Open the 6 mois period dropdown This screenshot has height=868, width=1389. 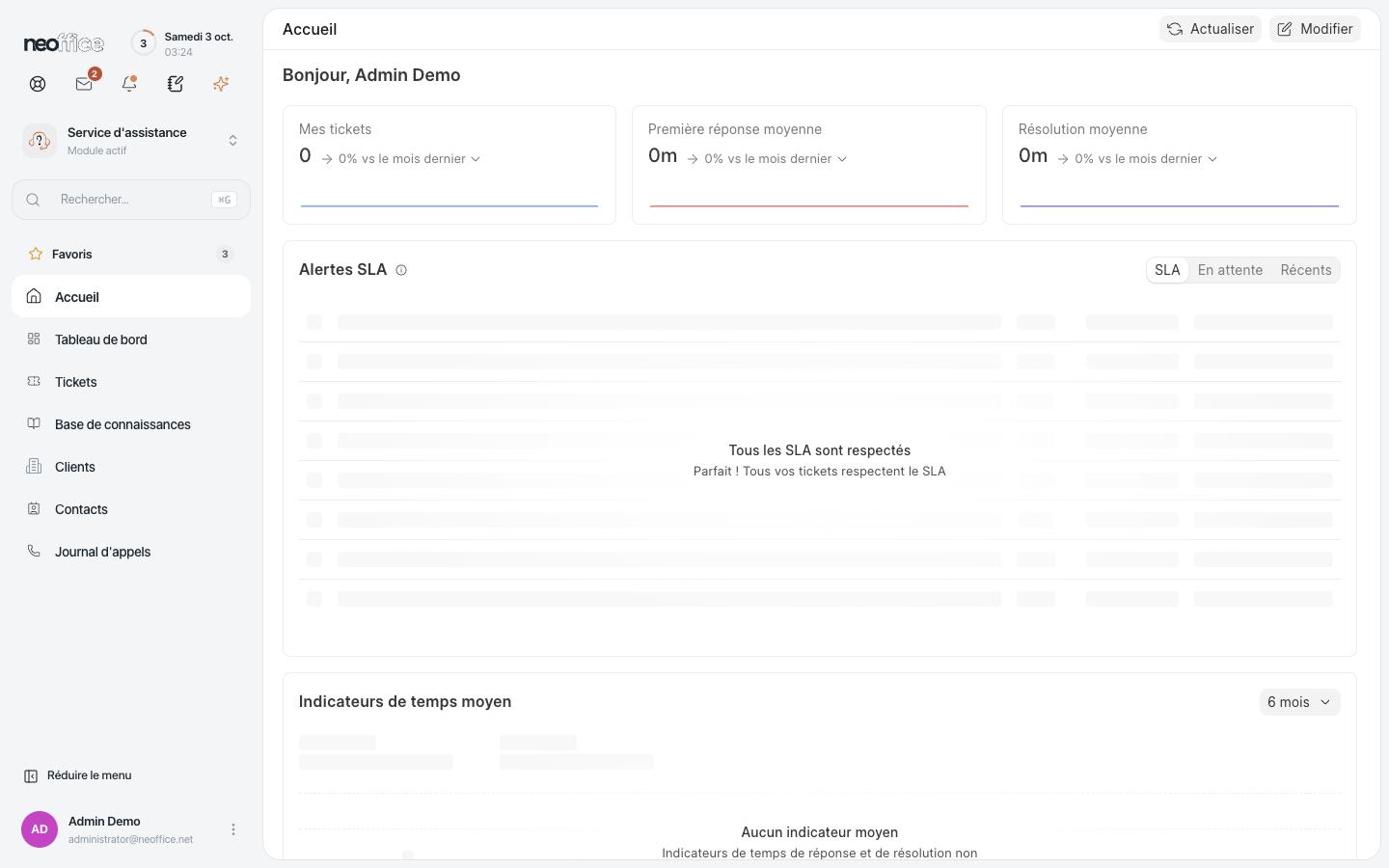click(1299, 702)
